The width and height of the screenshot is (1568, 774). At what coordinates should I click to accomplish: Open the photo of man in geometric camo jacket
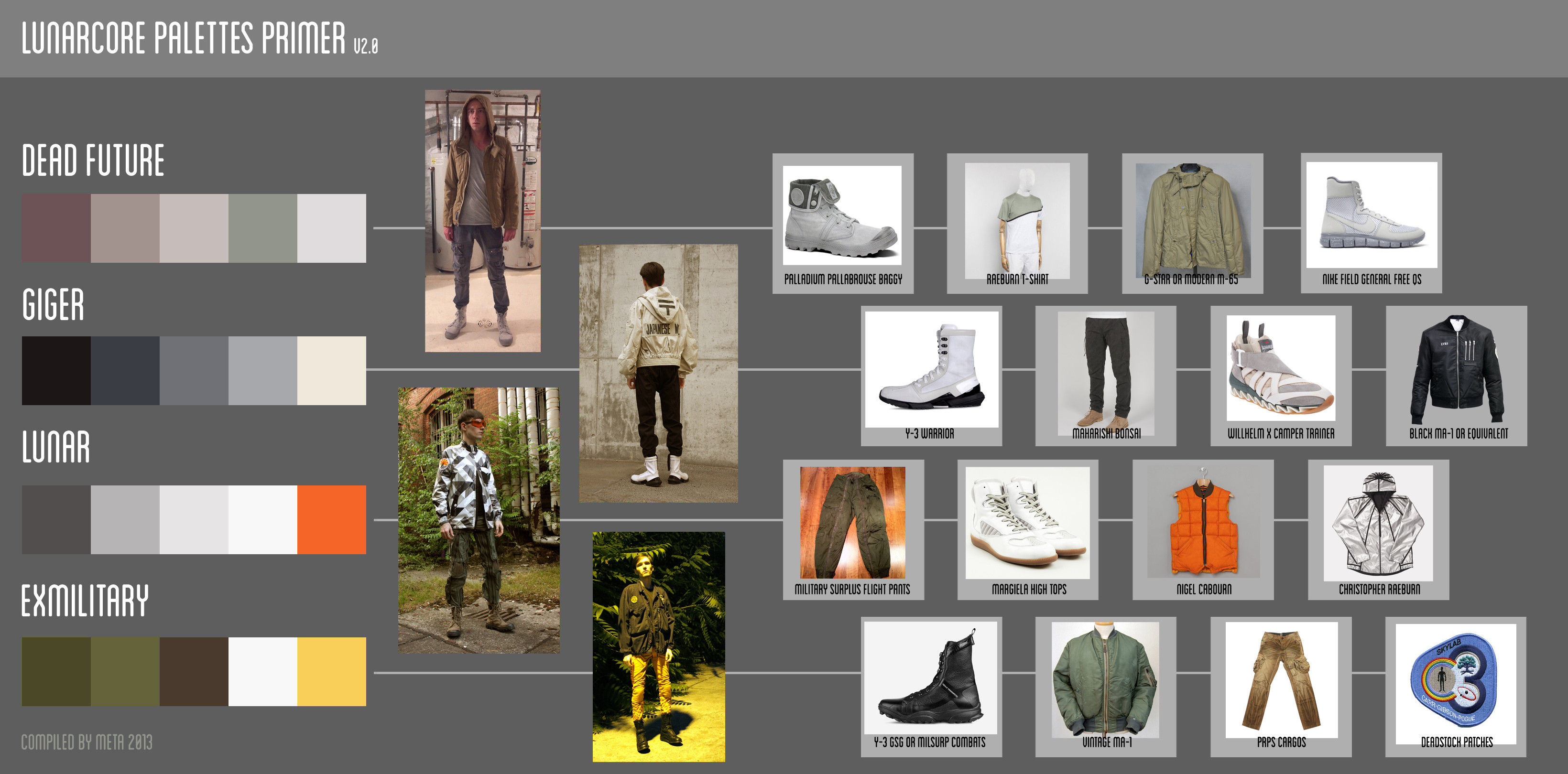point(479,520)
